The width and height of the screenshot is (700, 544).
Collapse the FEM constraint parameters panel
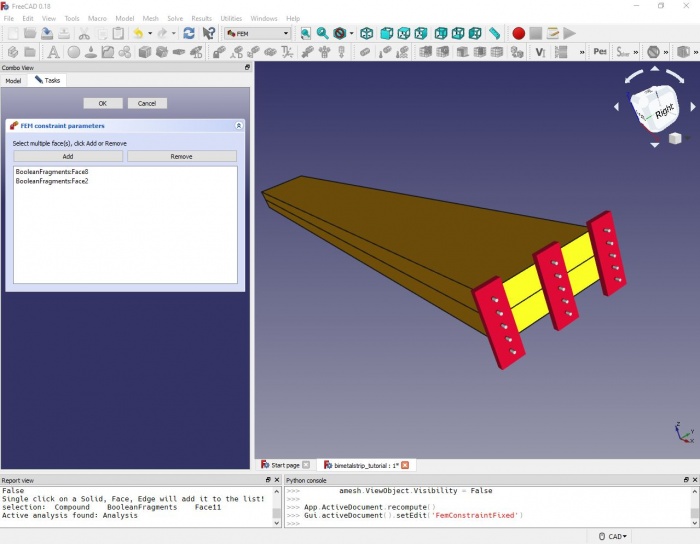pyautogui.click(x=239, y=126)
